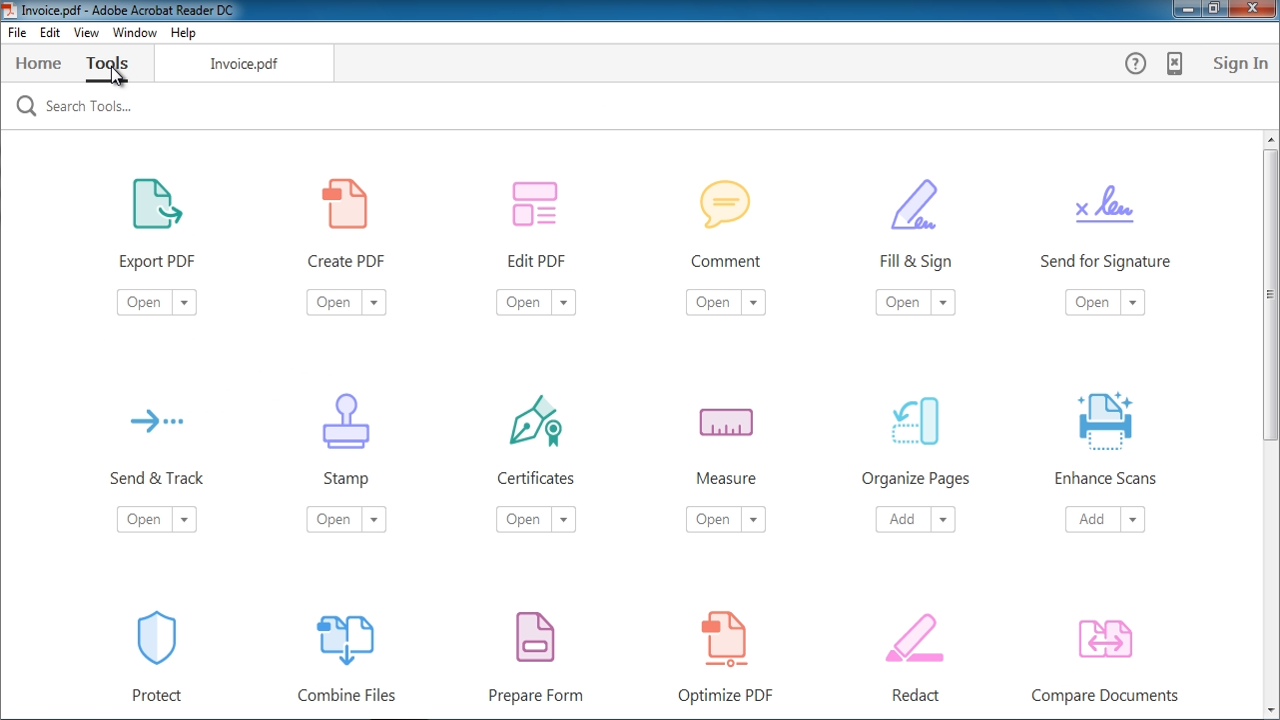Click the Send for Signature icon
The height and width of the screenshot is (720, 1280).
tap(1104, 204)
